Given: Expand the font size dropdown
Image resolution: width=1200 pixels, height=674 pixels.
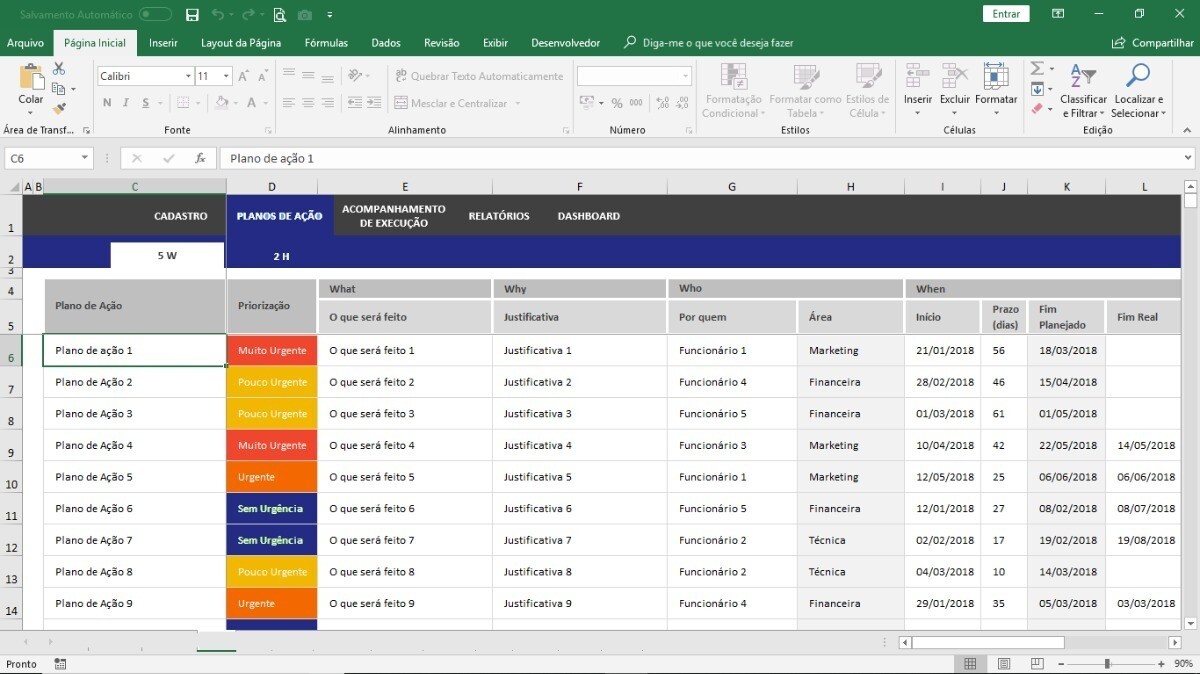Looking at the screenshot, I should tap(227, 76).
